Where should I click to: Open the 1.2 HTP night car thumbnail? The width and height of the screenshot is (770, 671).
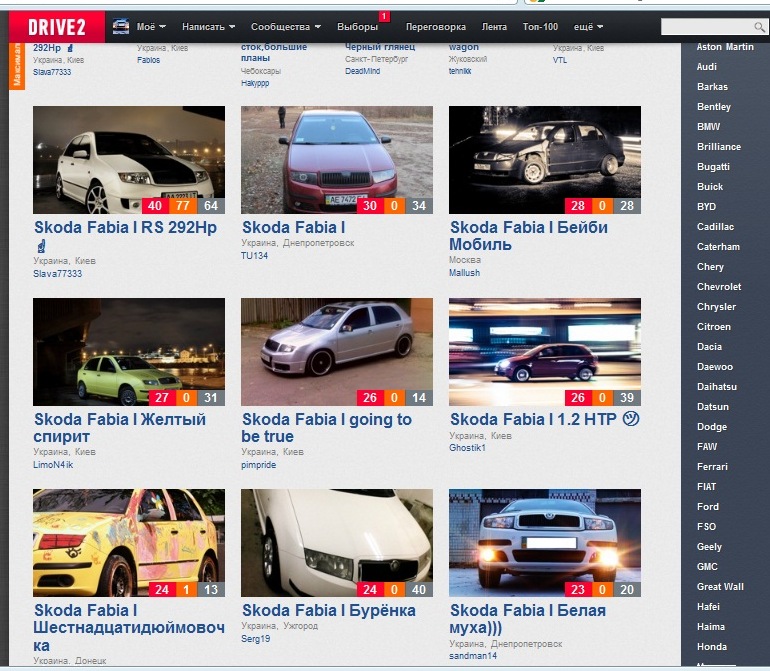point(545,352)
